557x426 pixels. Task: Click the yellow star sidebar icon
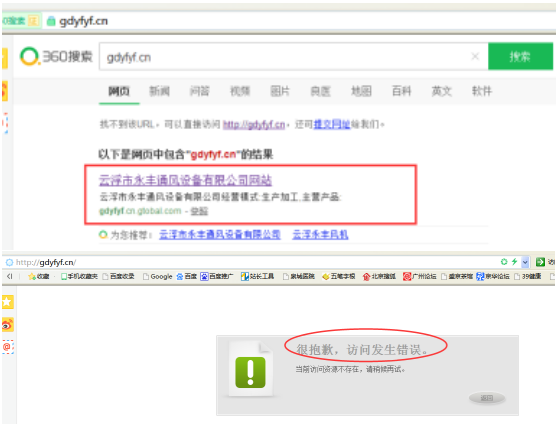(x=8, y=302)
